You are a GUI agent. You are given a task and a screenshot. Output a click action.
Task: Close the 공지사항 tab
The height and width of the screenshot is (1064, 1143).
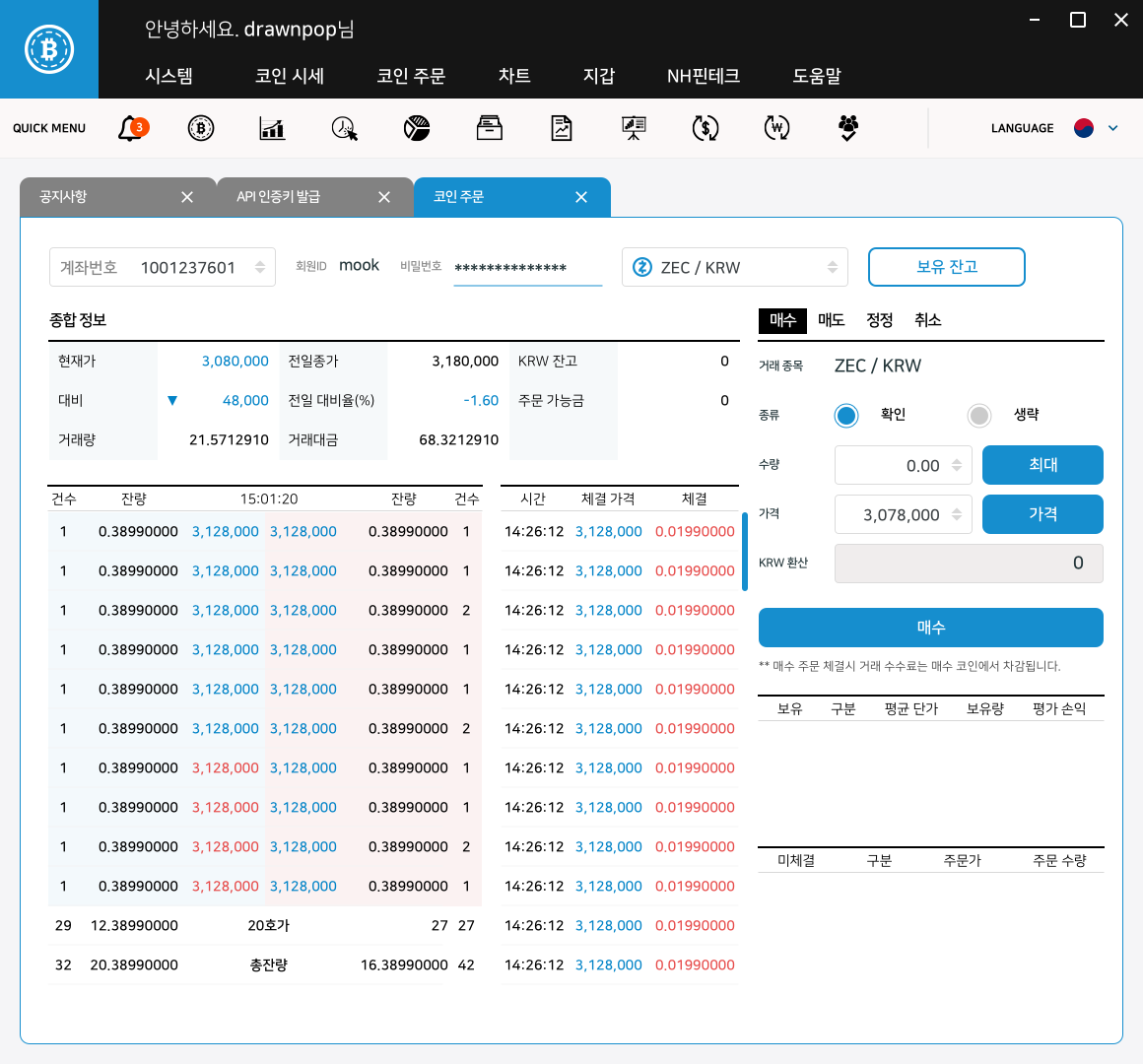(x=187, y=197)
